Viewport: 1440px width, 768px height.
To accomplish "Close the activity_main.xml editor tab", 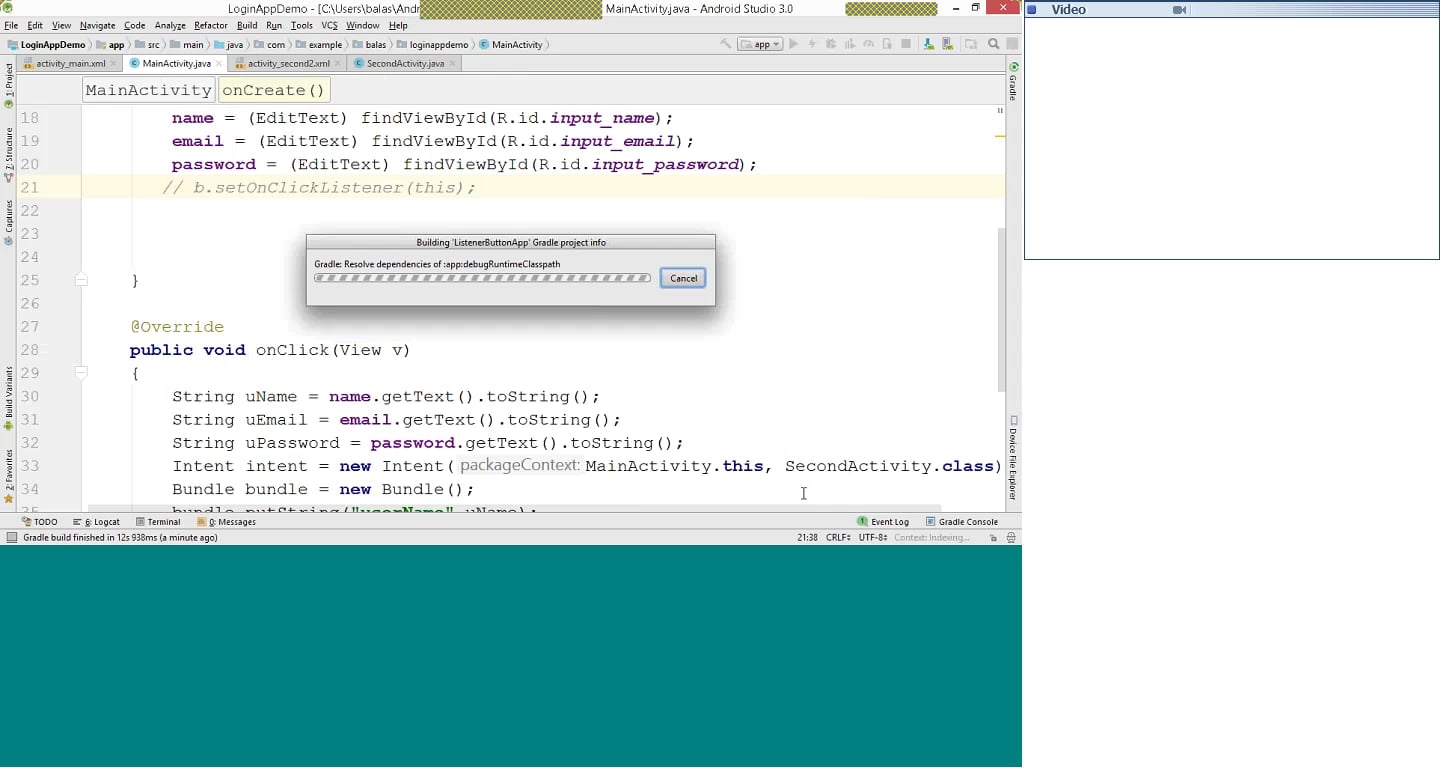I will (x=114, y=63).
